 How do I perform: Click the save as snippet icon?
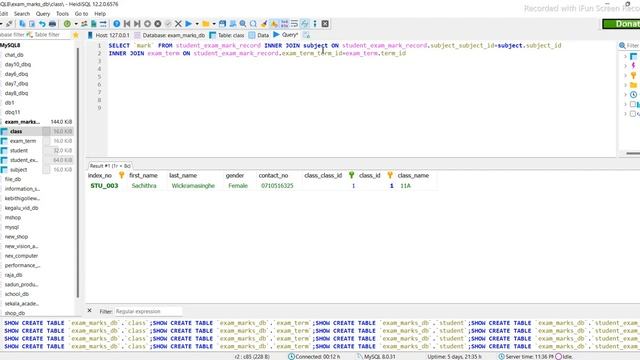pos(233,24)
